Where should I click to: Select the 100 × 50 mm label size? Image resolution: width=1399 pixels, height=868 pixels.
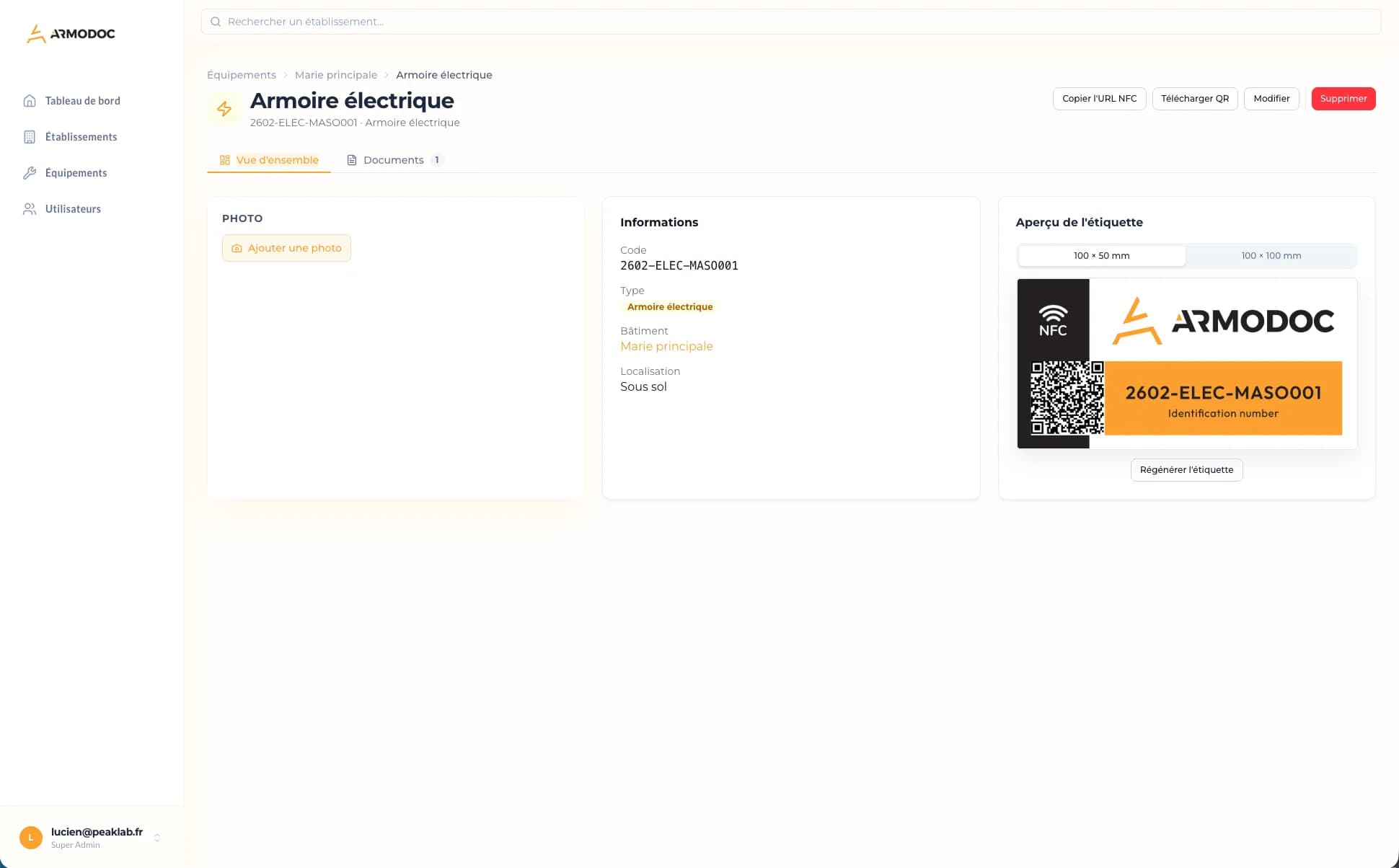(x=1101, y=256)
